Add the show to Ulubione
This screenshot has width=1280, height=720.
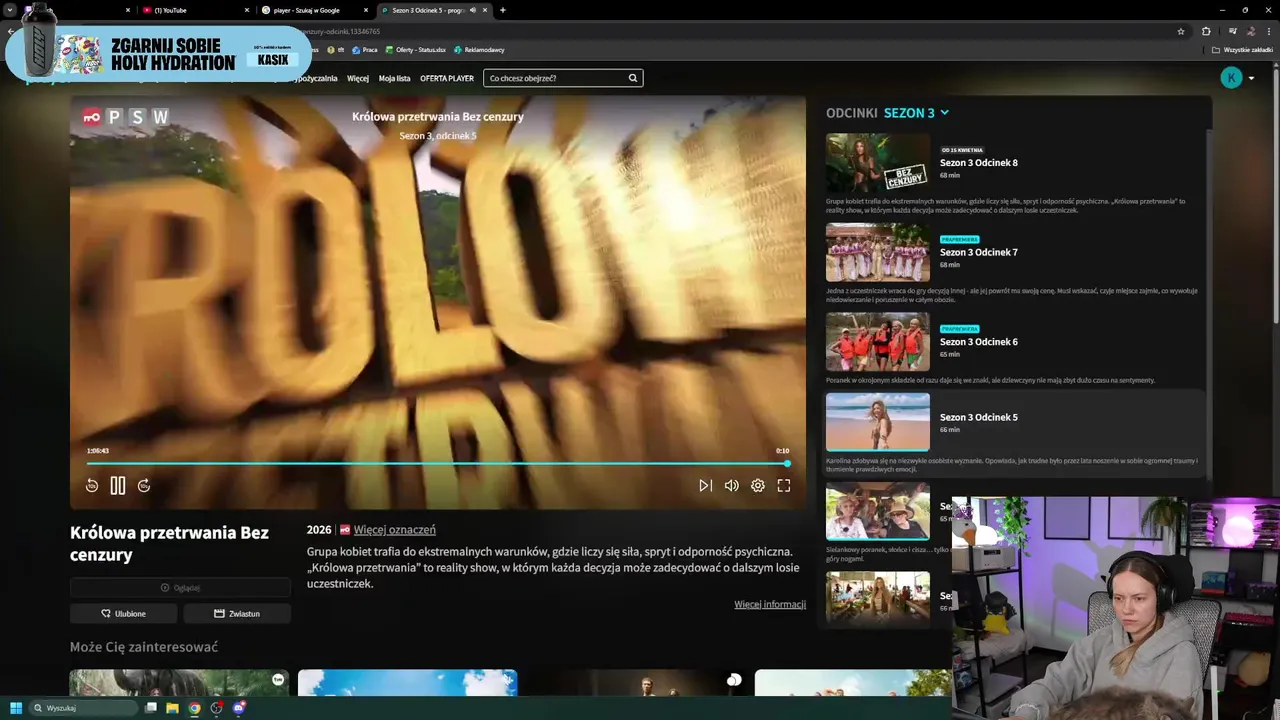tap(124, 614)
